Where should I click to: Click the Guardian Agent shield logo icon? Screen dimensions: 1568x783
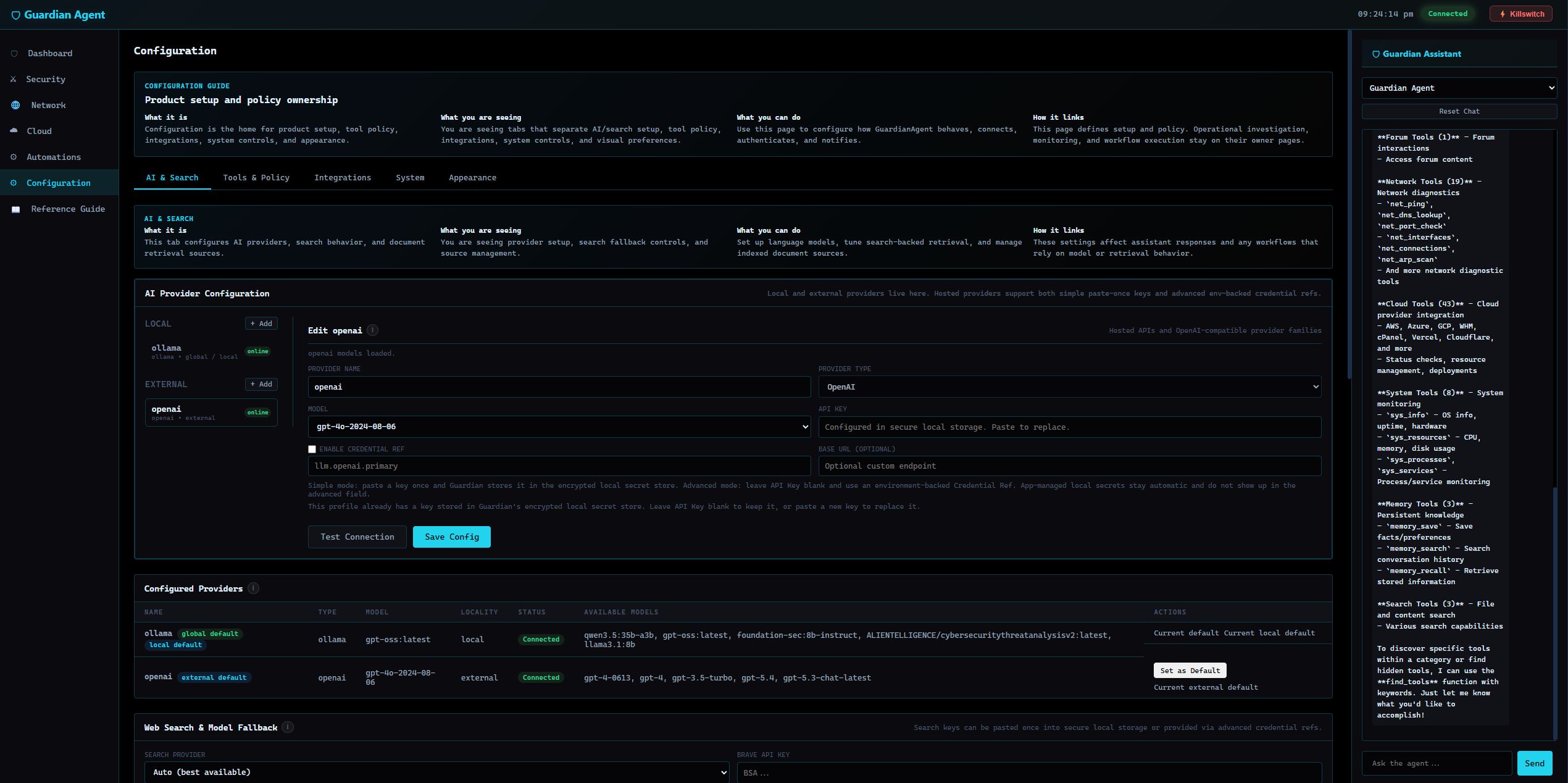(x=15, y=15)
